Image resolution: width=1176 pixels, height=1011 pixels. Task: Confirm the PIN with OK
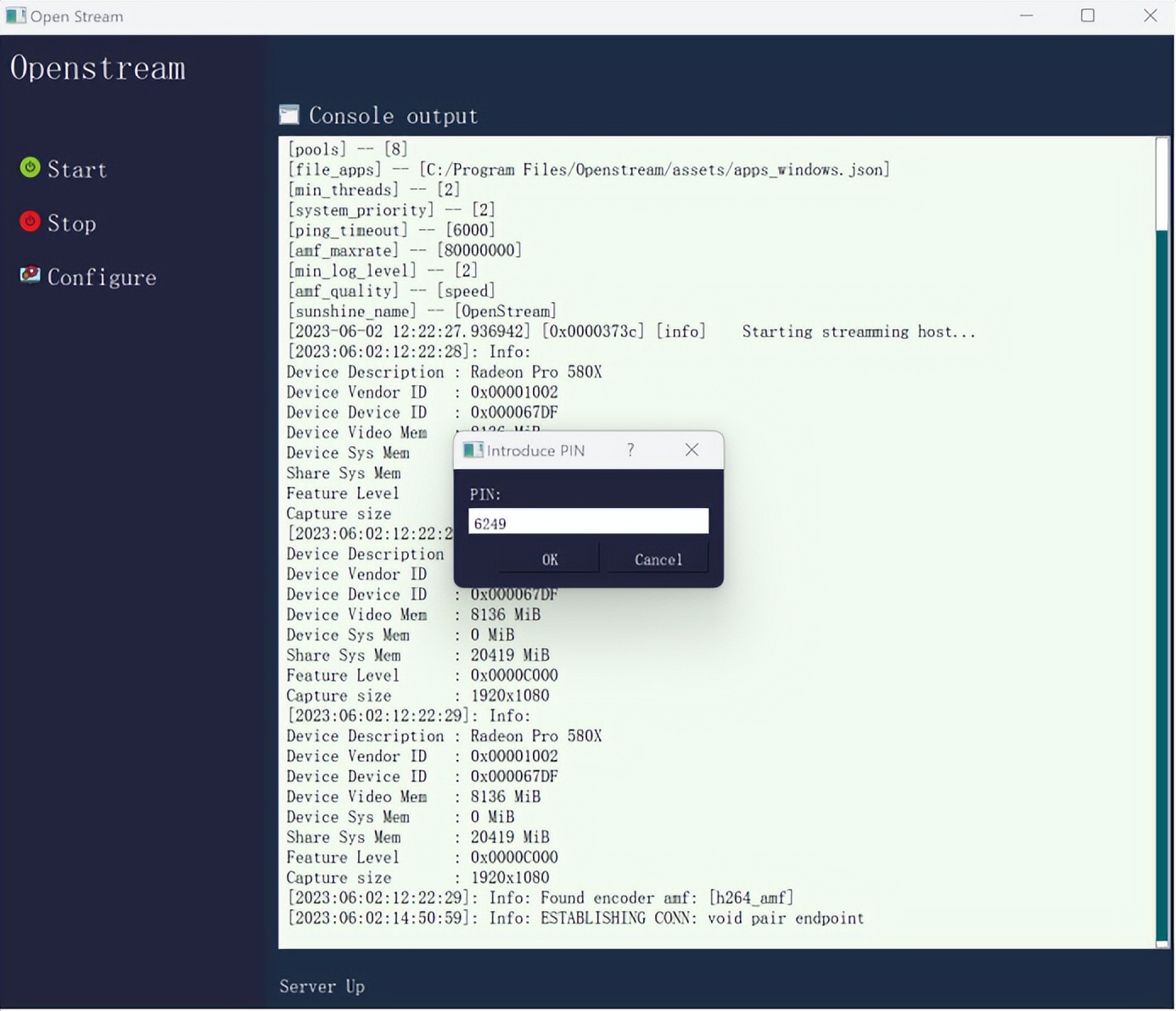[550, 559]
